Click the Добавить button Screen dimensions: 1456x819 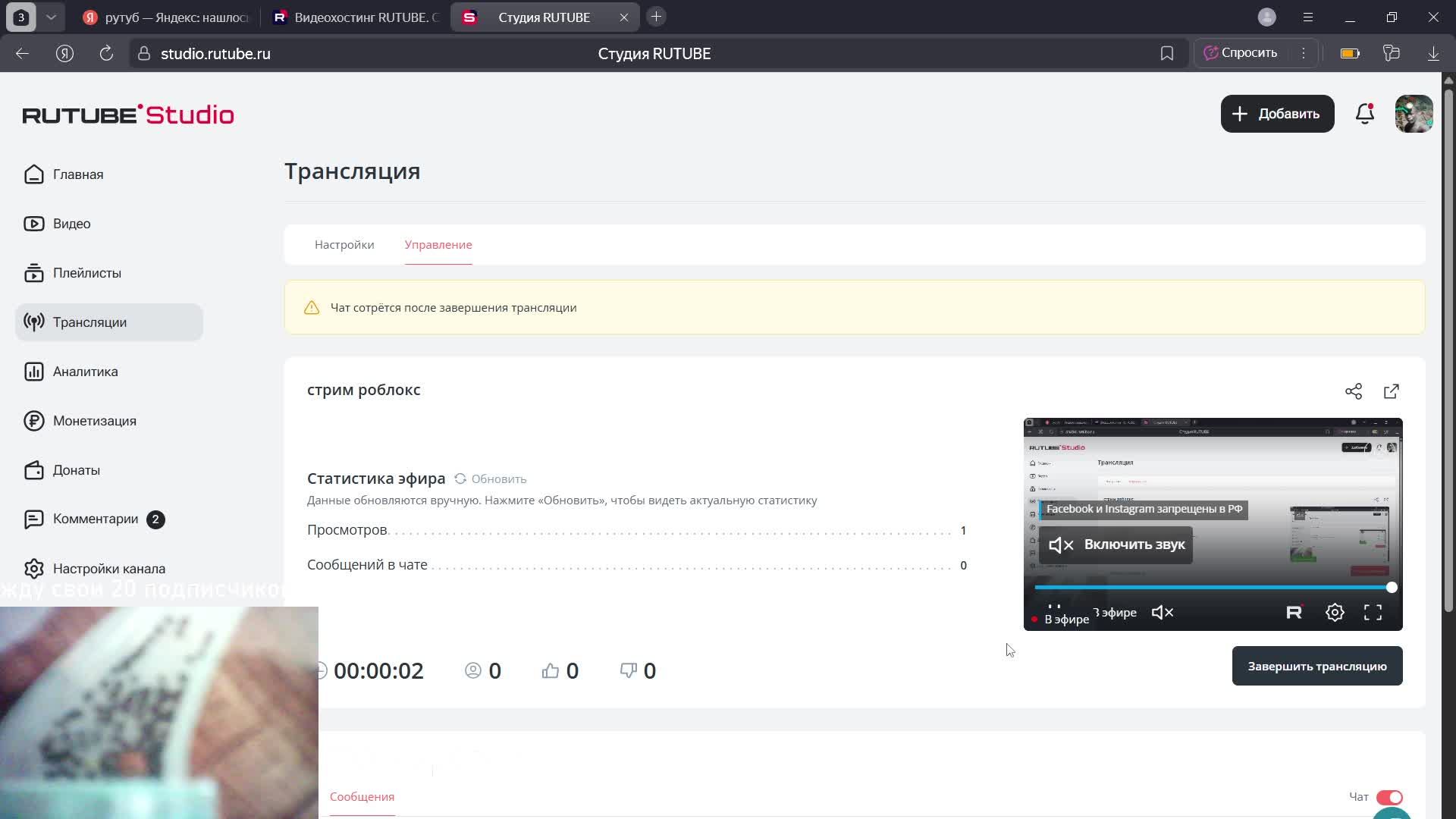[1277, 114]
